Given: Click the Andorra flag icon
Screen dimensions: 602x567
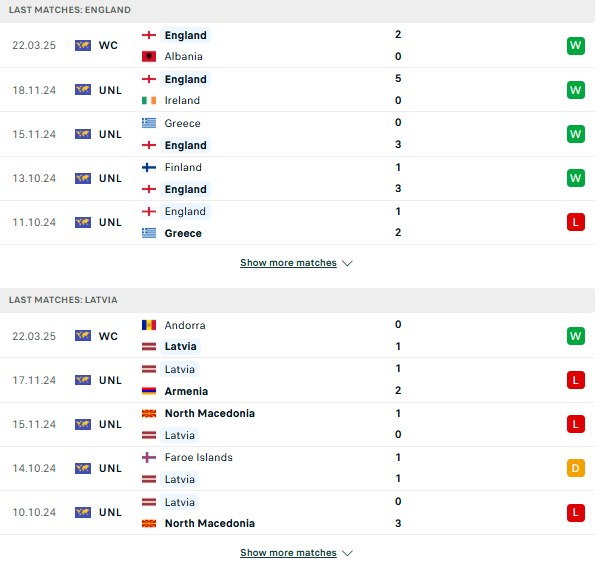Looking at the screenshot, I should click(x=149, y=325).
